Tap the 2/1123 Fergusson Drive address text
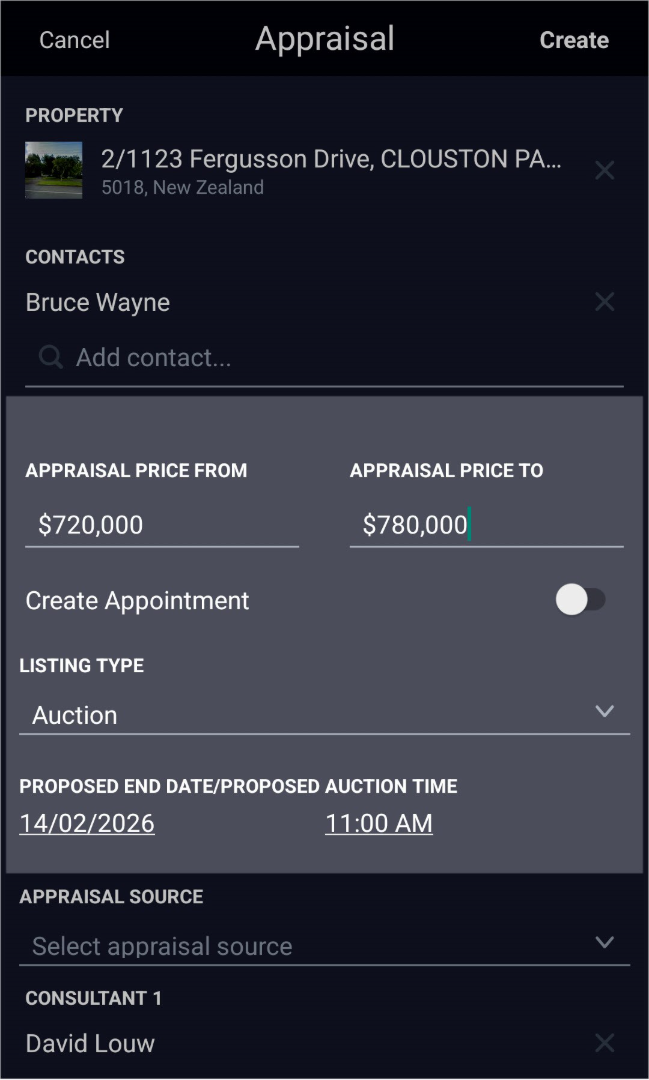Screen dimensions: 649x1080 [331, 159]
